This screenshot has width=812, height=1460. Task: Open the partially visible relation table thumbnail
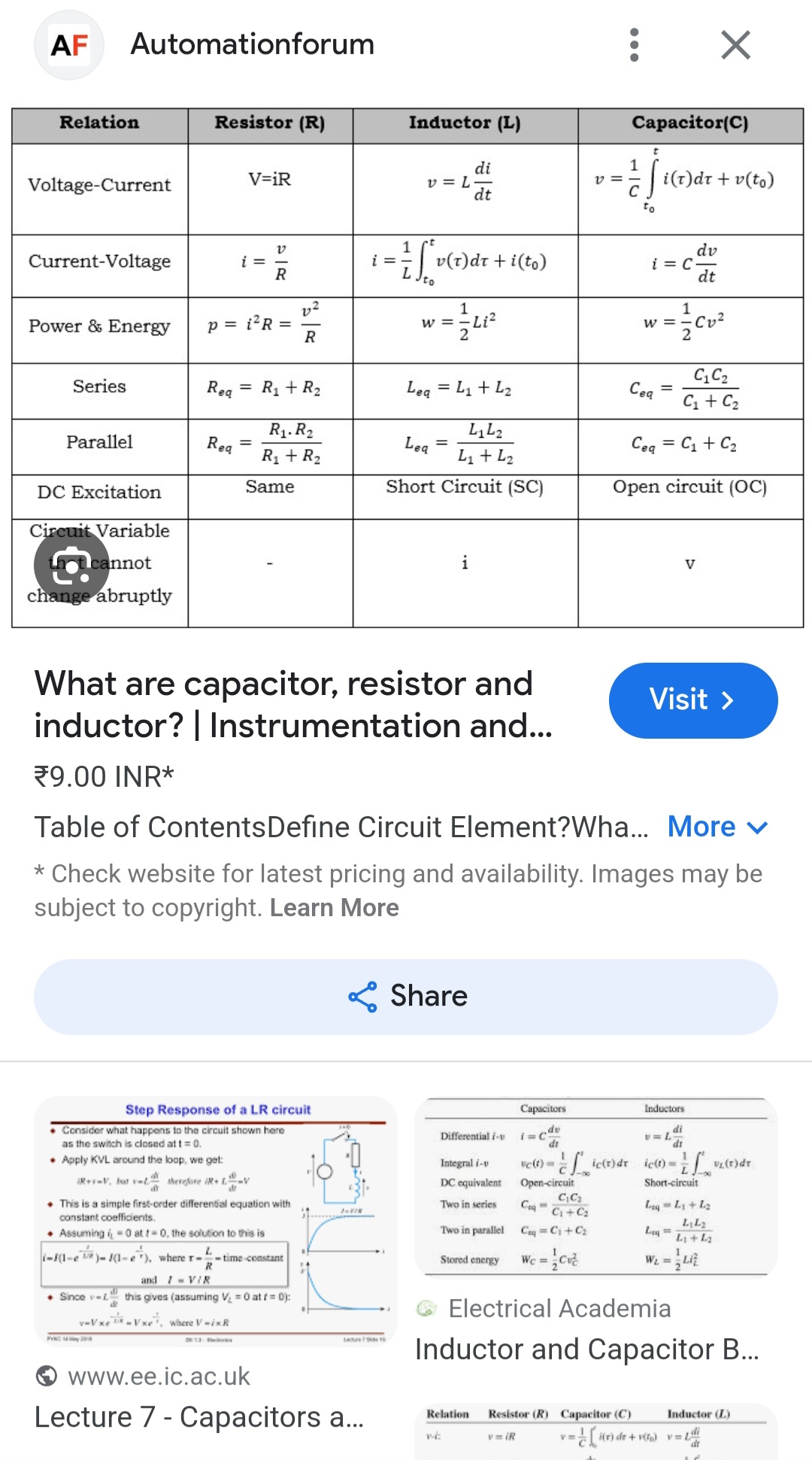[x=596, y=1431]
